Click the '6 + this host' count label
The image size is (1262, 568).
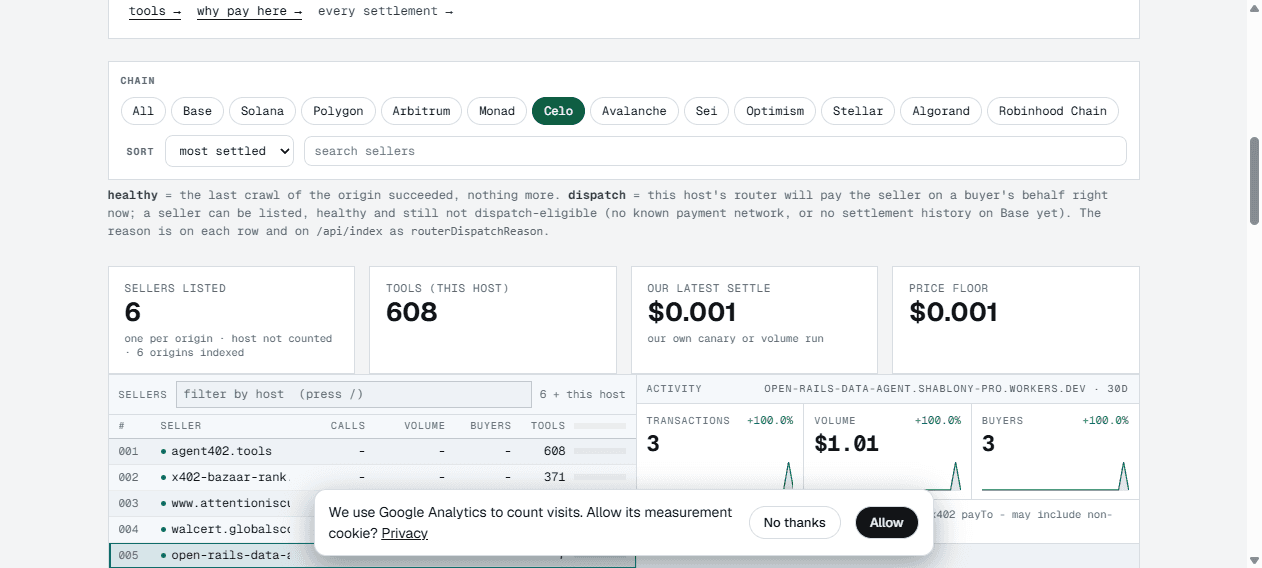pos(582,395)
